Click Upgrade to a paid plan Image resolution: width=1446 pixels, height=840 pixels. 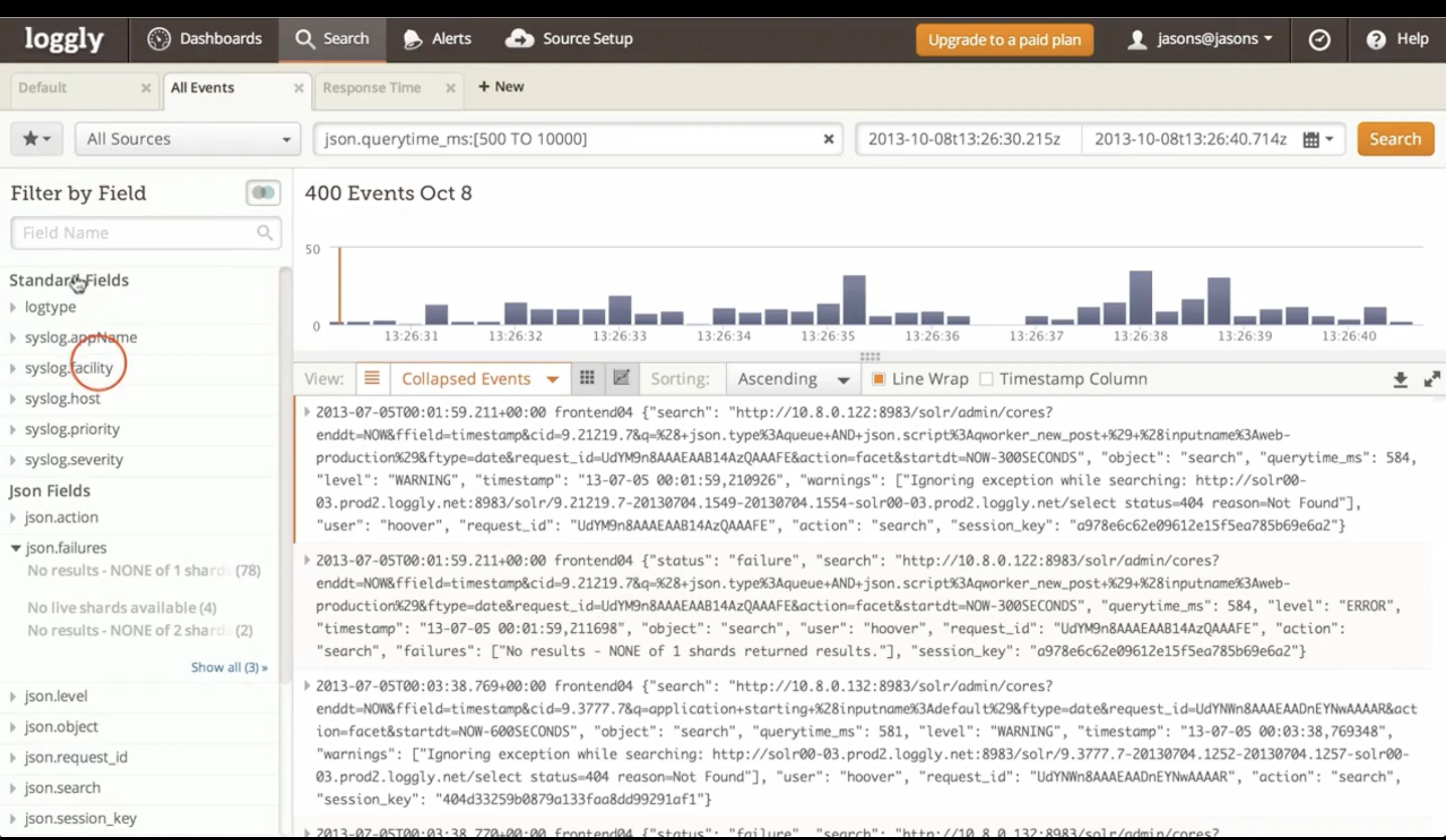1004,40
